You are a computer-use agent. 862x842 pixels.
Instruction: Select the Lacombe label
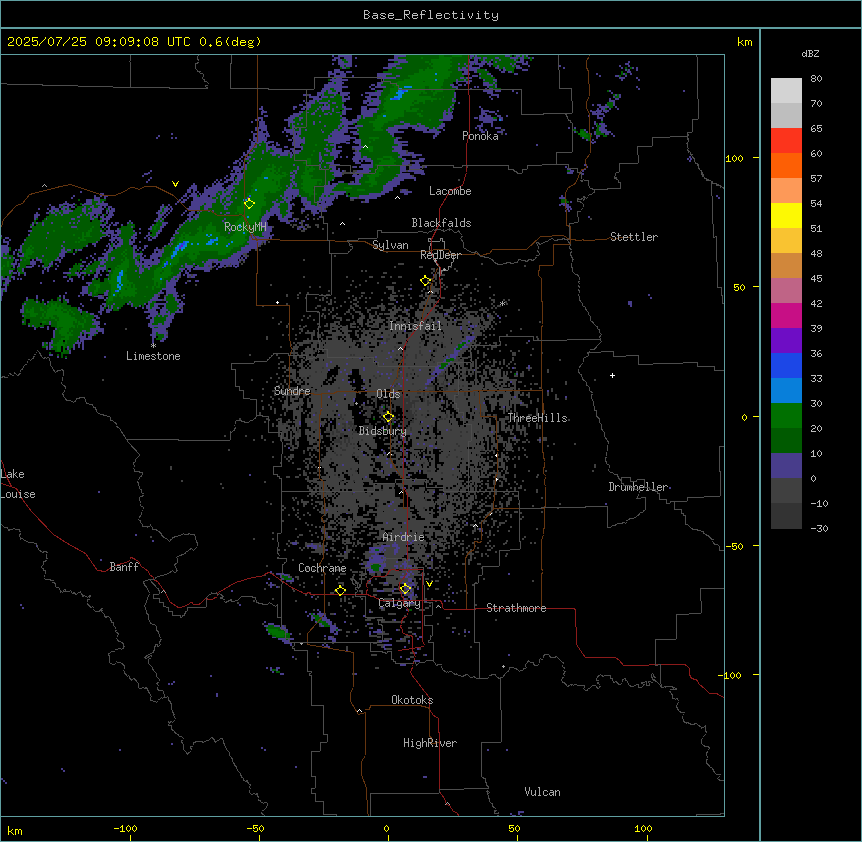click(x=450, y=191)
